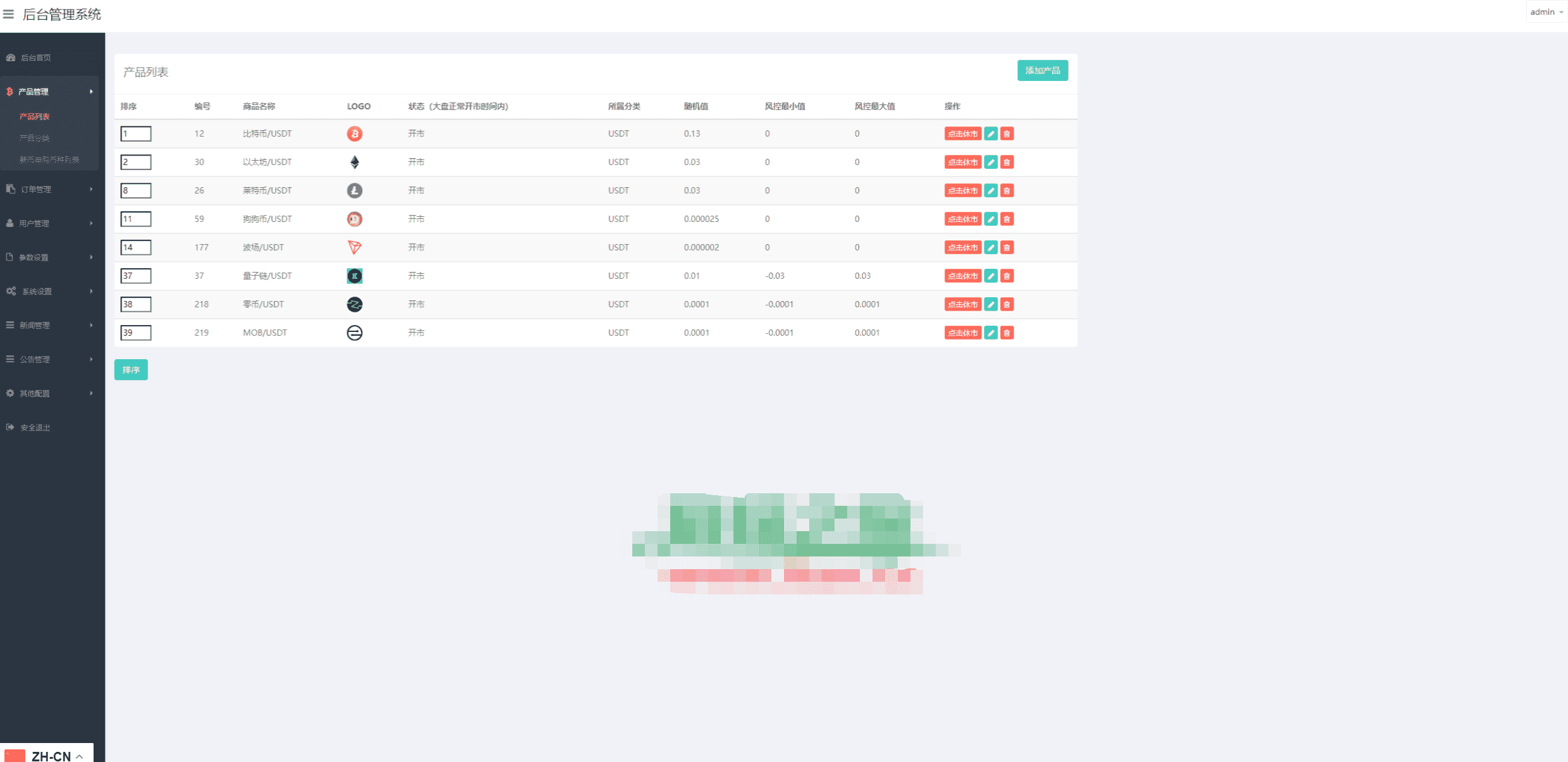
Task: Toggle market closed for 莱特币/USDT (点击休市)
Action: point(962,190)
